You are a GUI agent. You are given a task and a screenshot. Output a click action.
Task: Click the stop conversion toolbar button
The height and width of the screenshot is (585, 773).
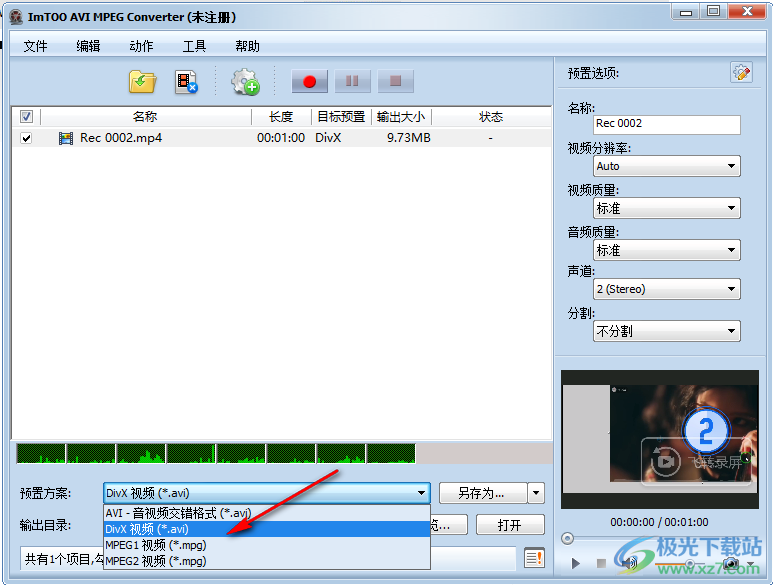click(395, 81)
